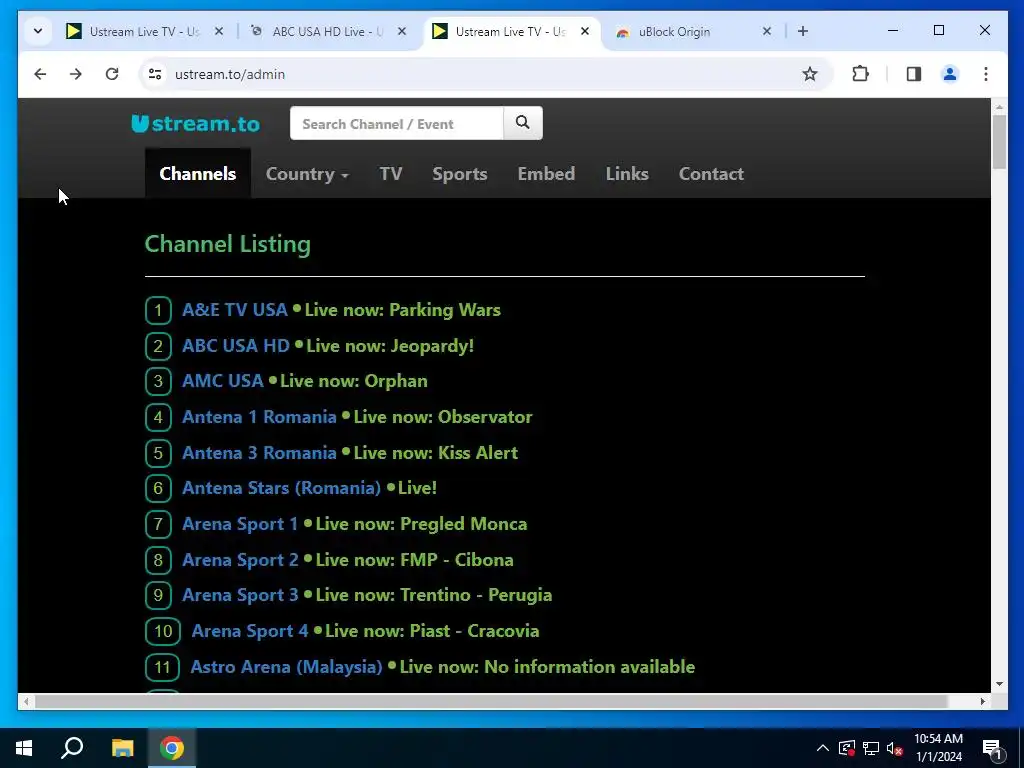Open a new tab with the plus button

803,31
